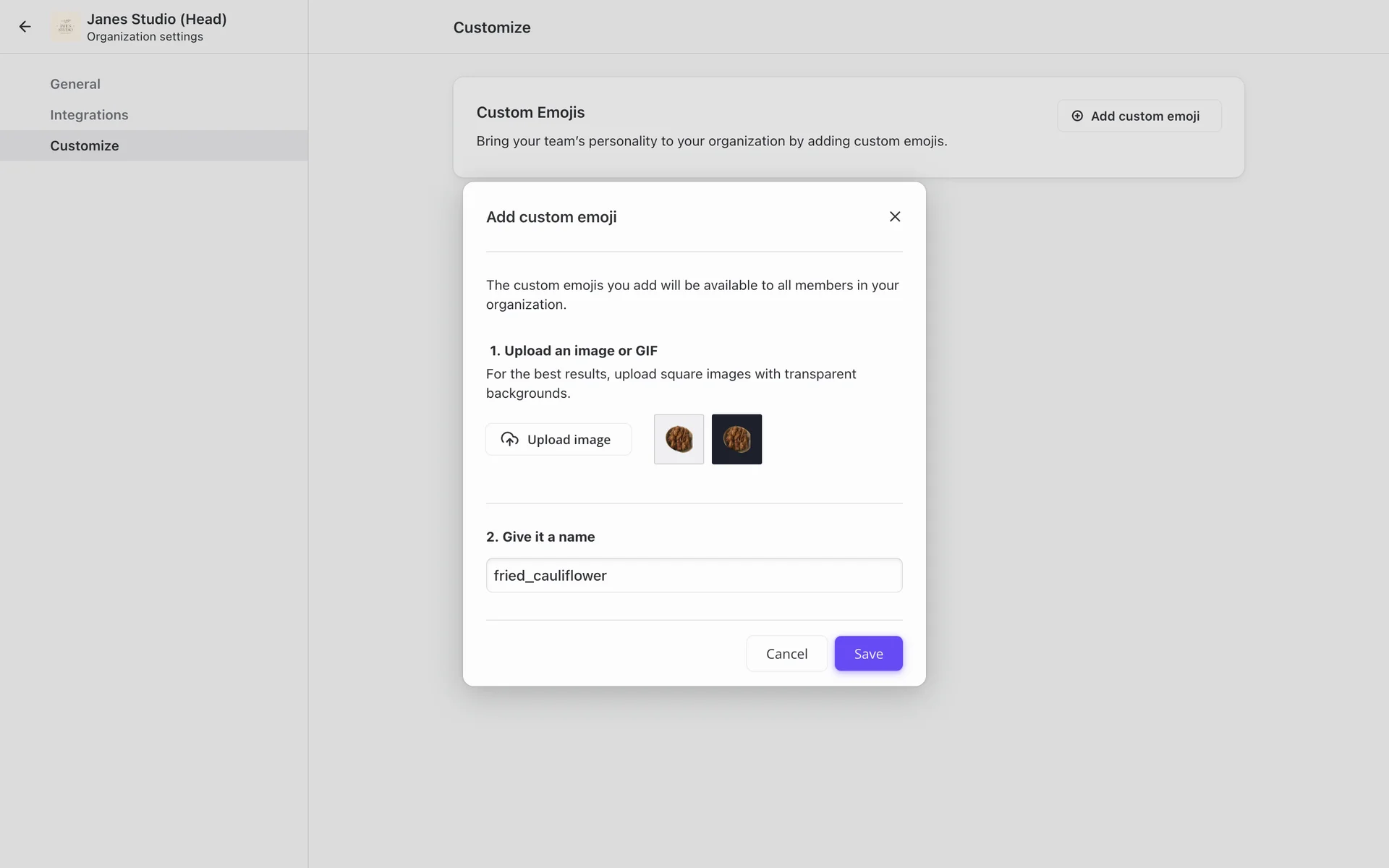Viewport: 1389px width, 868px height.
Task: Open the Integrations settings section
Action: click(x=89, y=115)
